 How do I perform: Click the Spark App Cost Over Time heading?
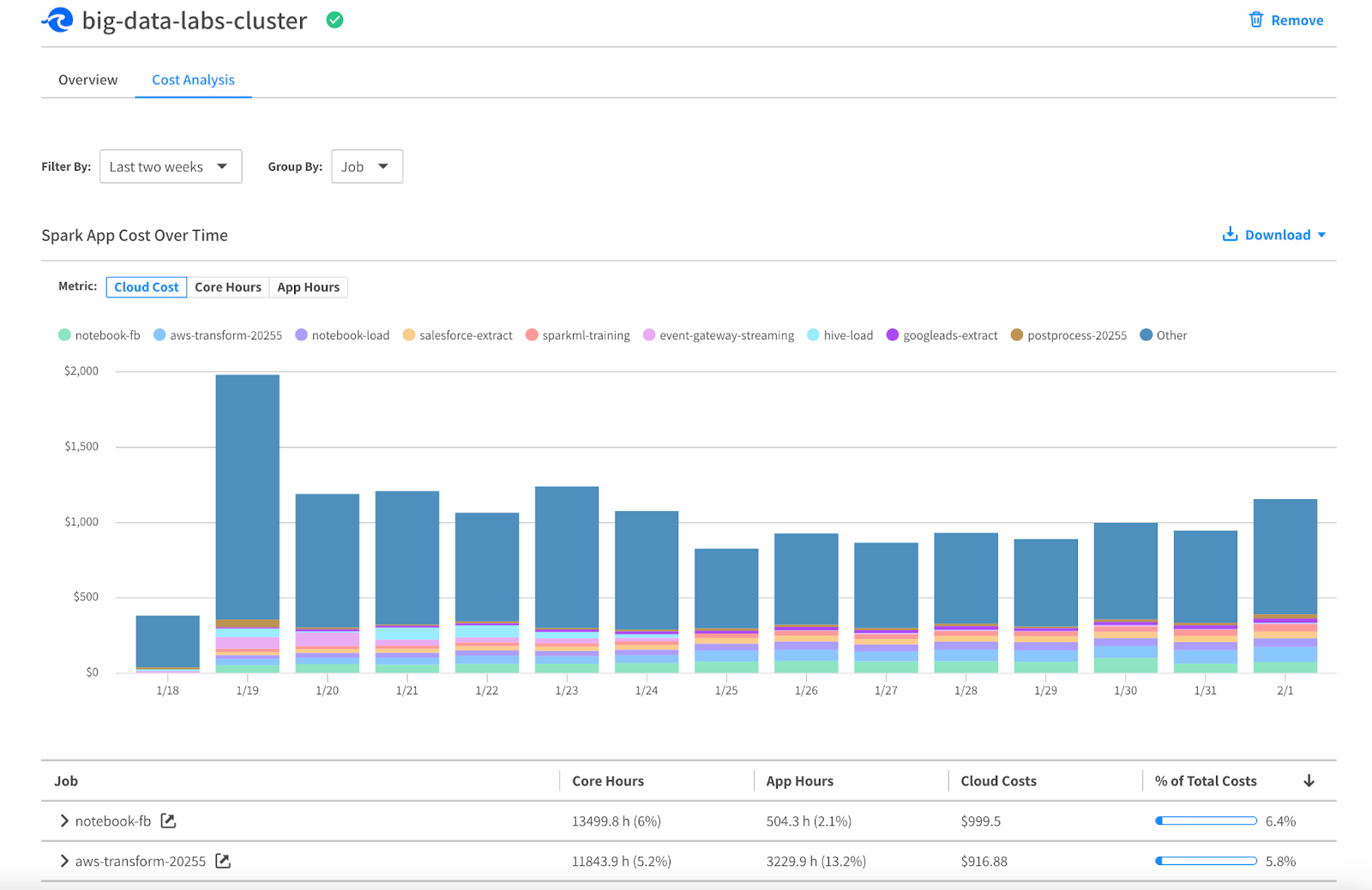pyautogui.click(x=135, y=235)
